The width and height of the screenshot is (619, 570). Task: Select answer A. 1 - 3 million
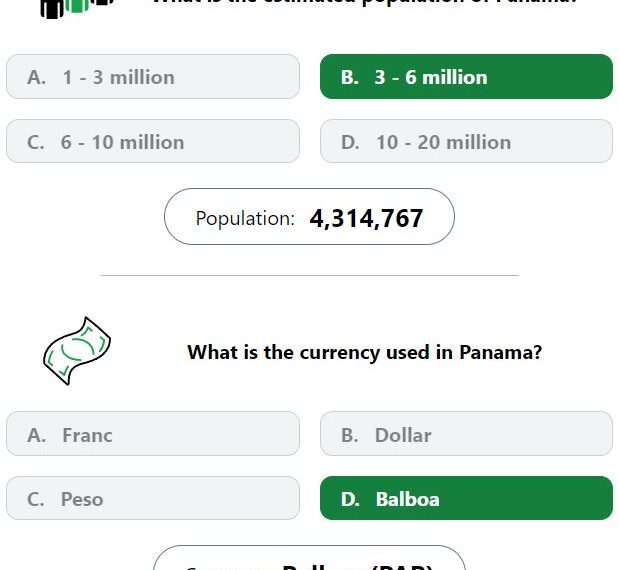tap(153, 77)
